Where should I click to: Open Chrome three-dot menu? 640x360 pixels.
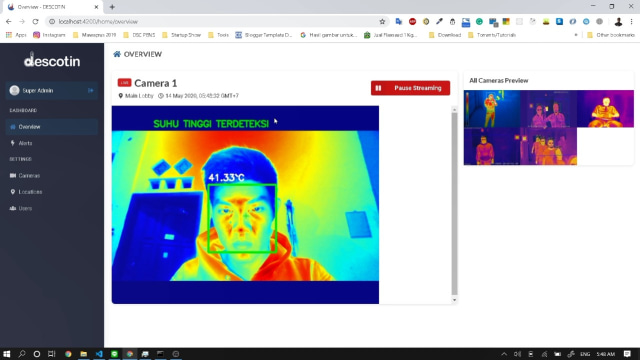click(631, 22)
